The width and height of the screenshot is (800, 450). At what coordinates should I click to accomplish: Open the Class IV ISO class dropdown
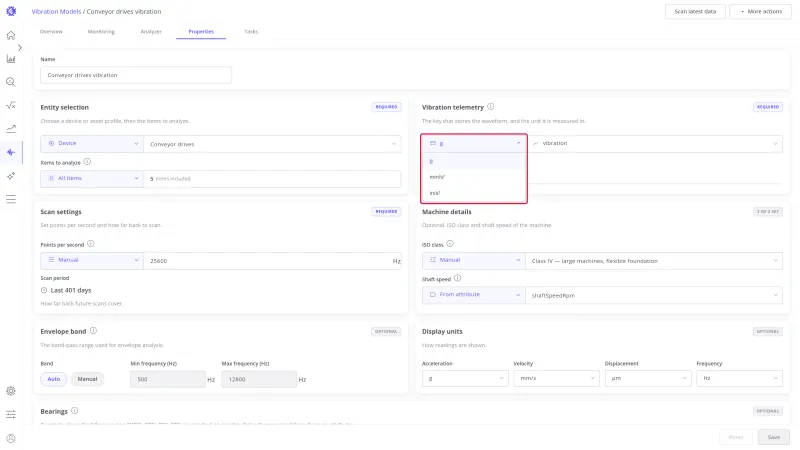coord(654,261)
